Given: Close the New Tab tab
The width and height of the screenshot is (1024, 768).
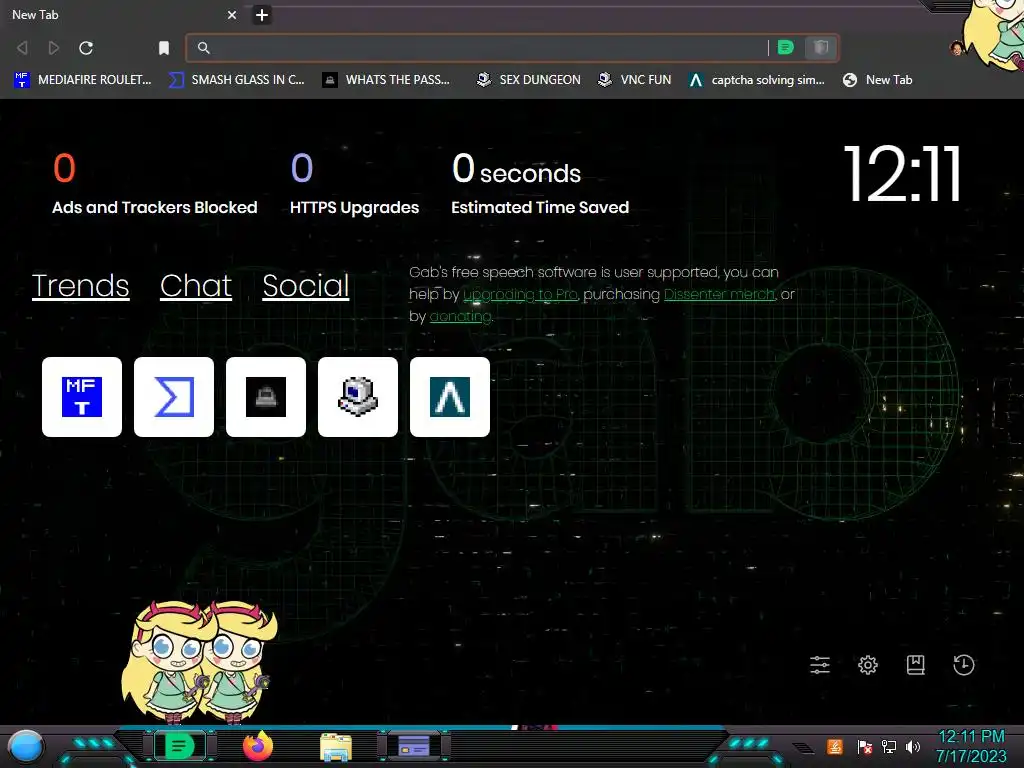Looking at the screenshot, I should tap(232, 14).
